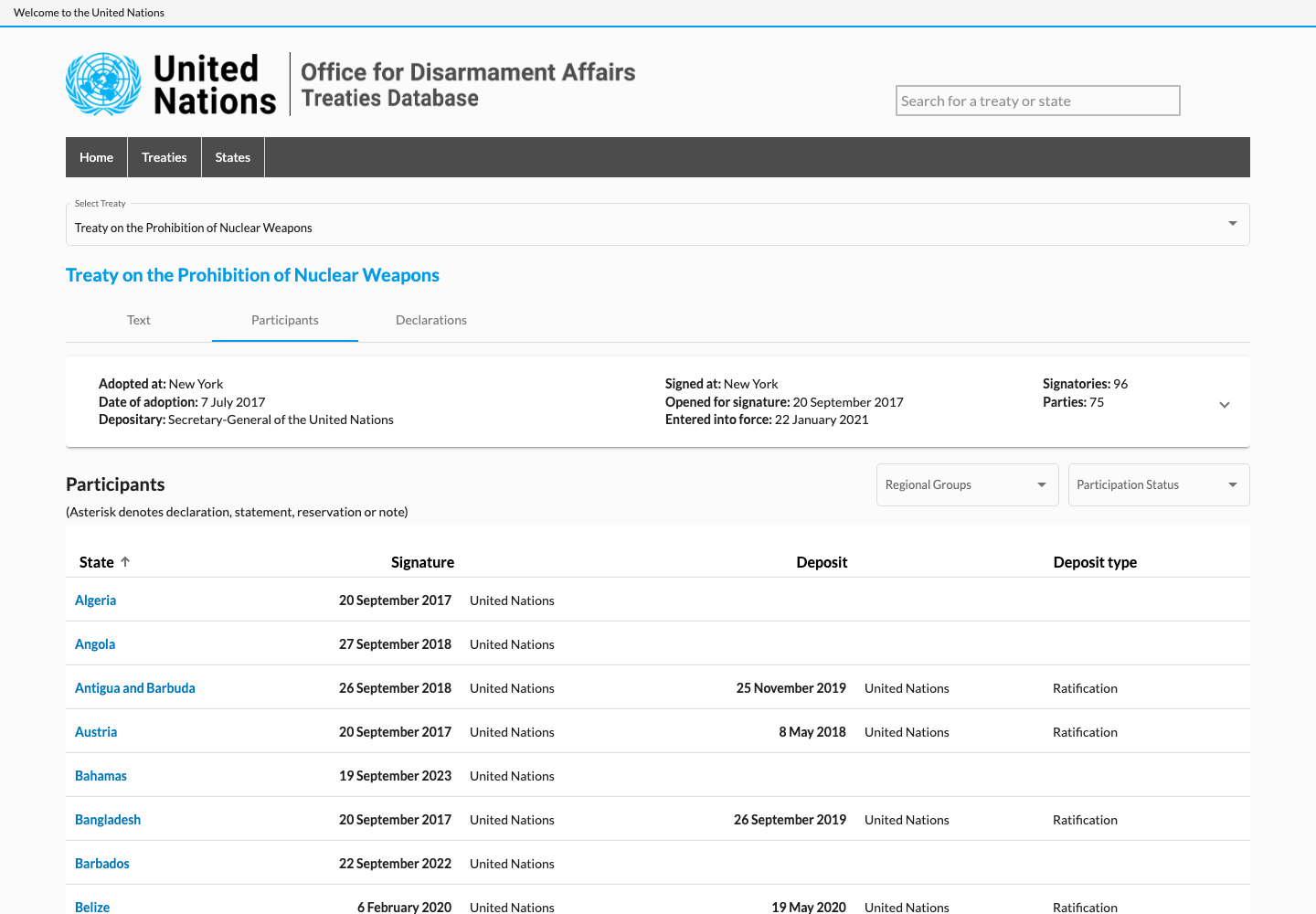Click Ratification in the Bangladesh row
Screen dimensions: 1316x914
coord(1085,820)
